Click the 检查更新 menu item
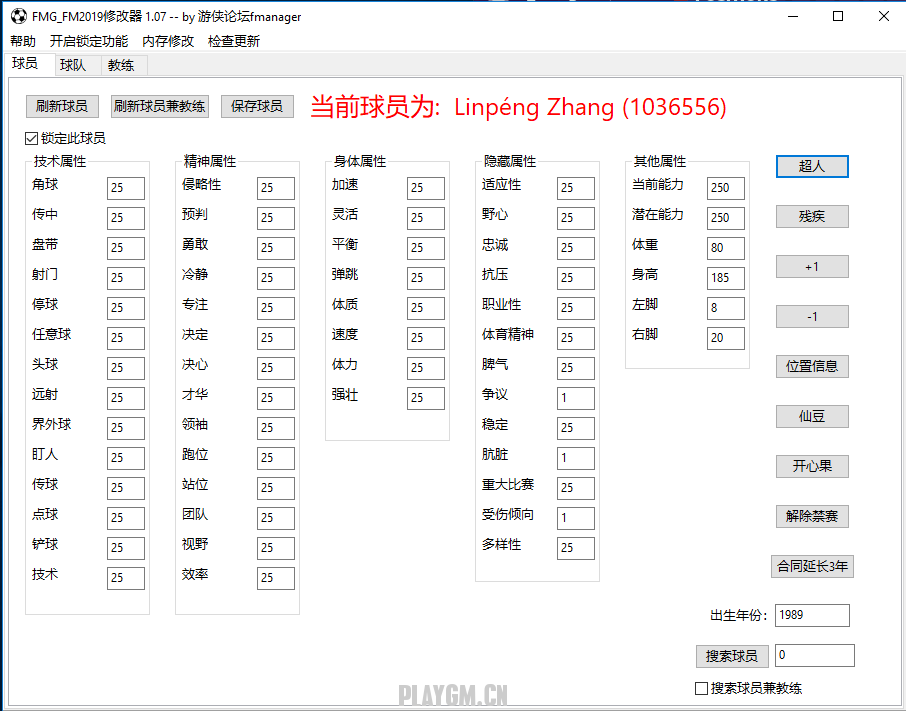The width and height of the screenshot is (906, 711). click(234, 41)
